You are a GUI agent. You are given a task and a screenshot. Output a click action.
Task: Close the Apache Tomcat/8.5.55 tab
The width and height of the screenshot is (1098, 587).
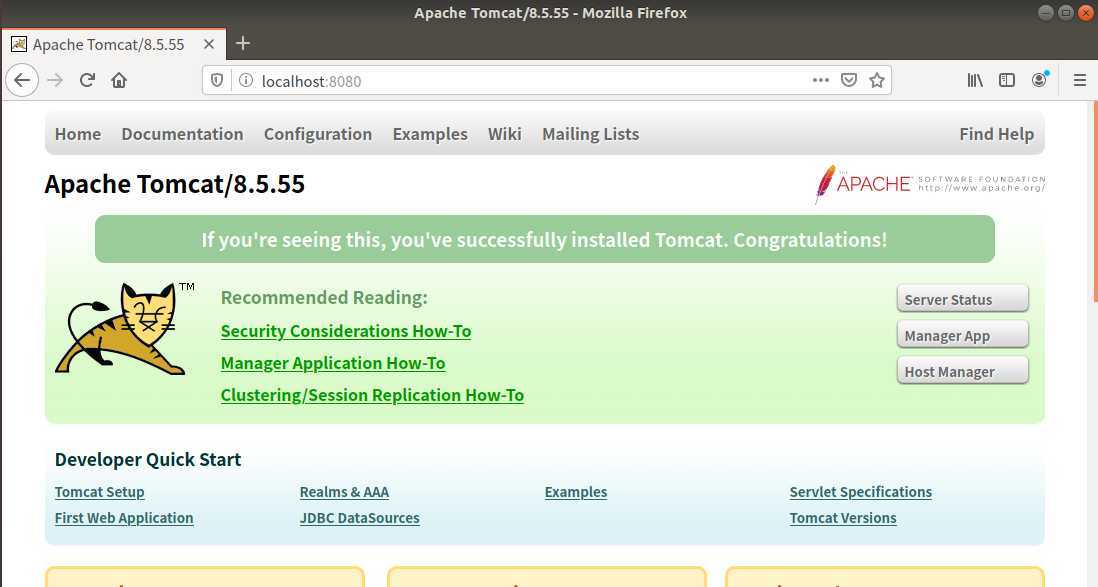pyautogui.click(x=209, y=44)
